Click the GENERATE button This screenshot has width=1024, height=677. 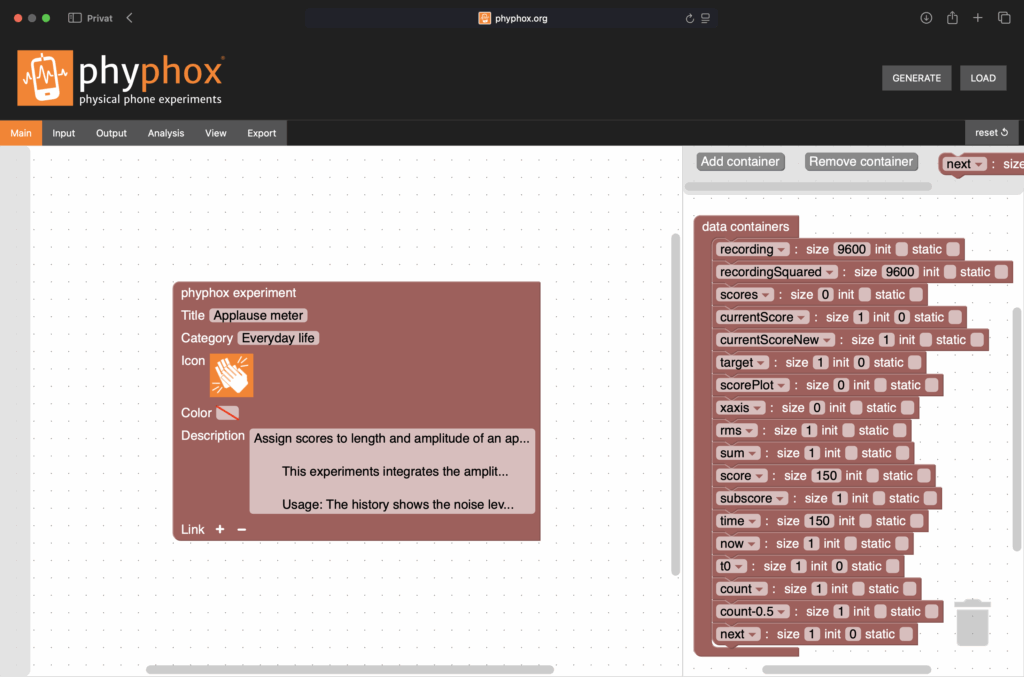pos(916,77)
